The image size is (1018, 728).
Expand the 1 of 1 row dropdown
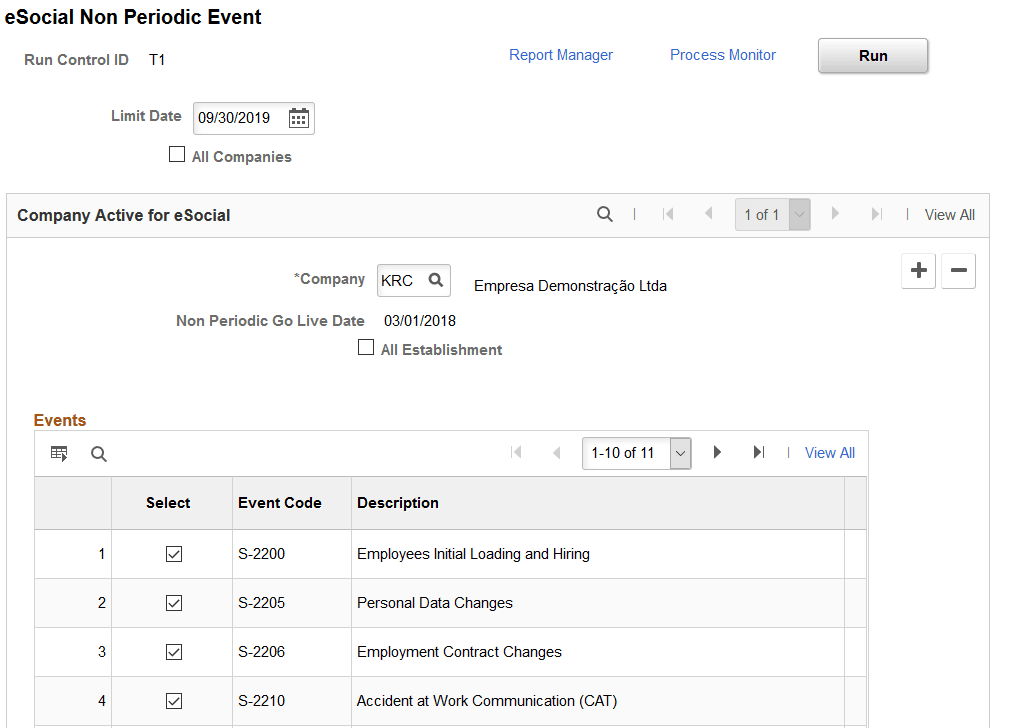tap(798, 214)
